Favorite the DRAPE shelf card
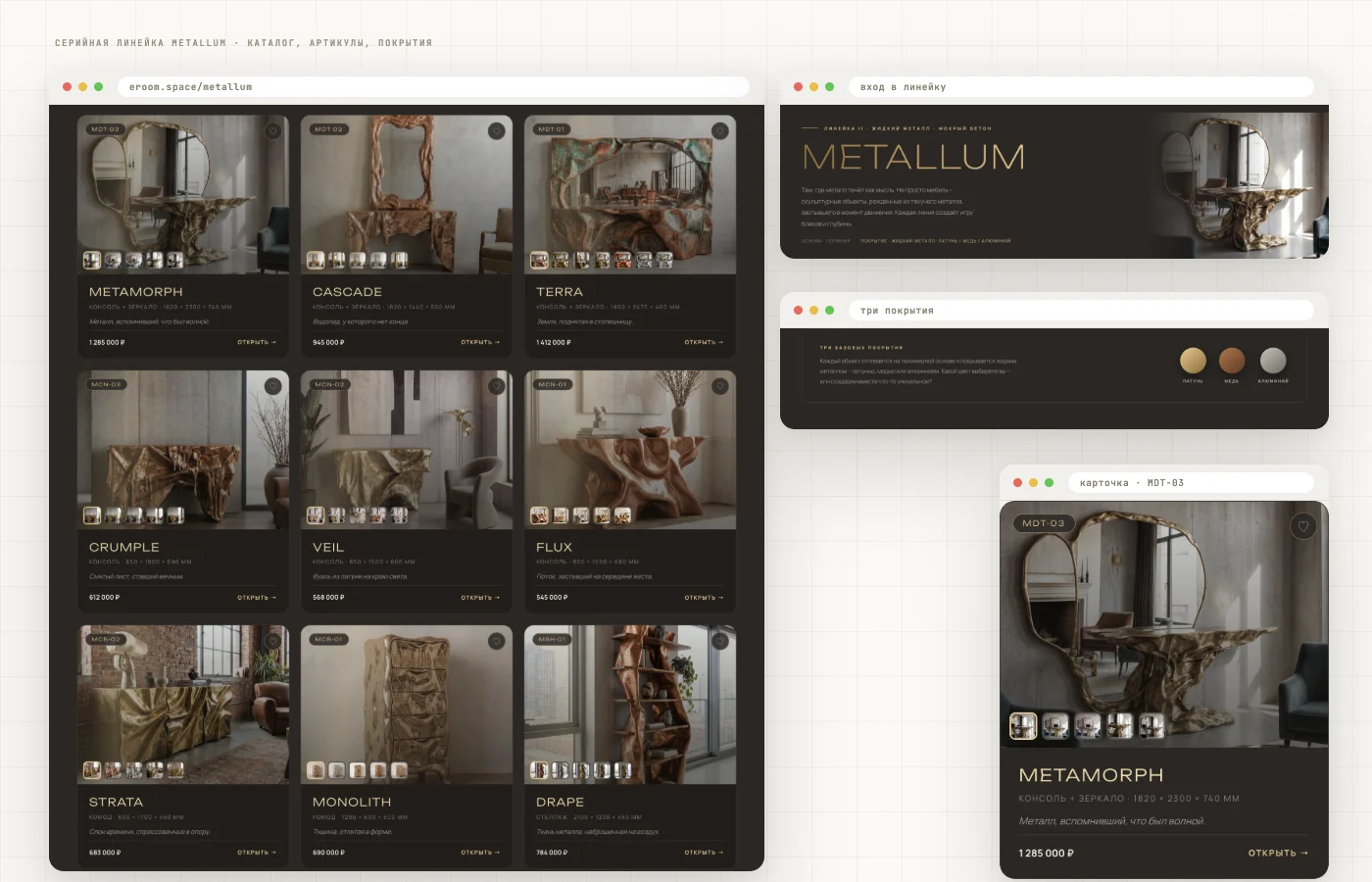Image resolution: width=1372 pixels, height=882 pixels. point(720,641)
